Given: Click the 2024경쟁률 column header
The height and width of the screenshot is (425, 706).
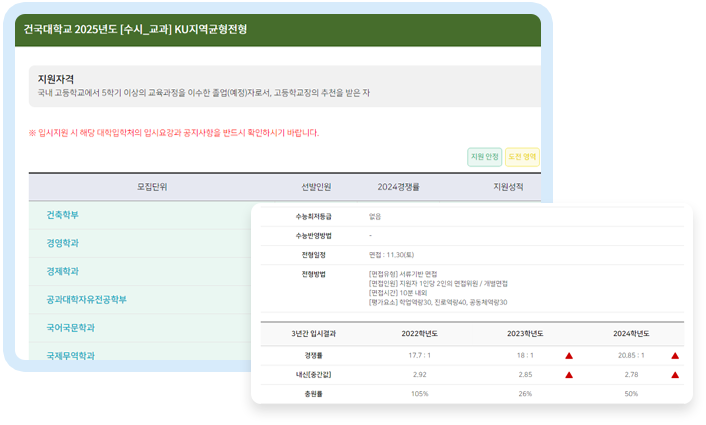Looking at the screenshot, I should point(398,187).
